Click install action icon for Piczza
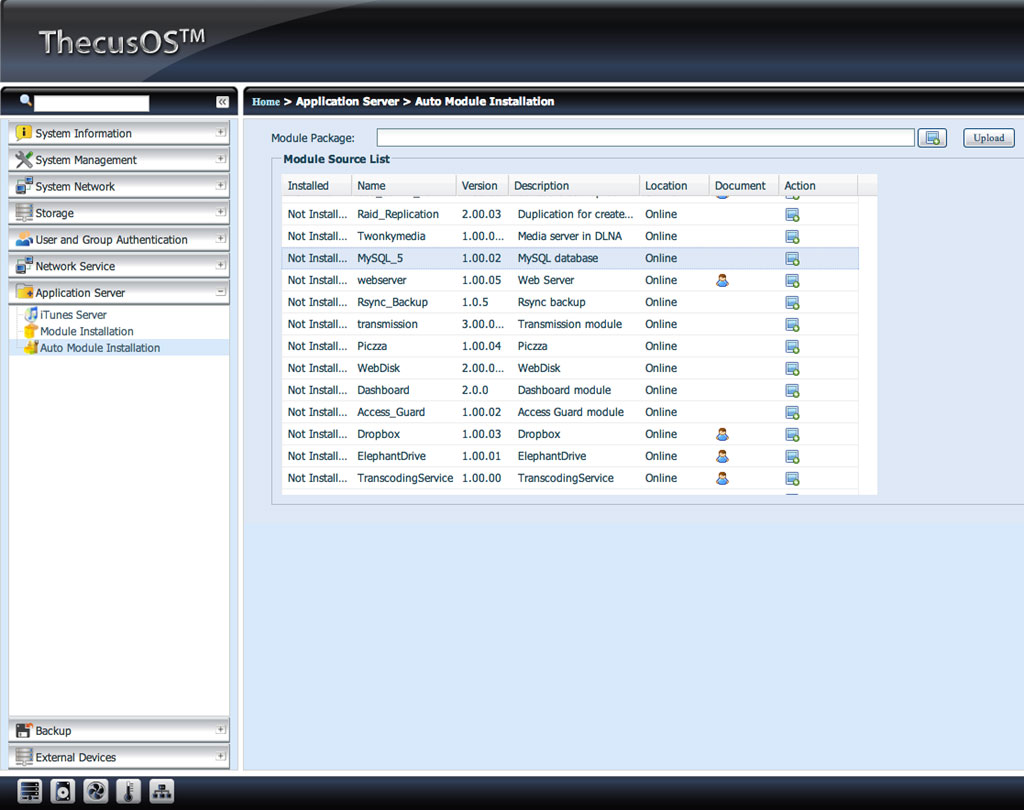 [792, 347]
